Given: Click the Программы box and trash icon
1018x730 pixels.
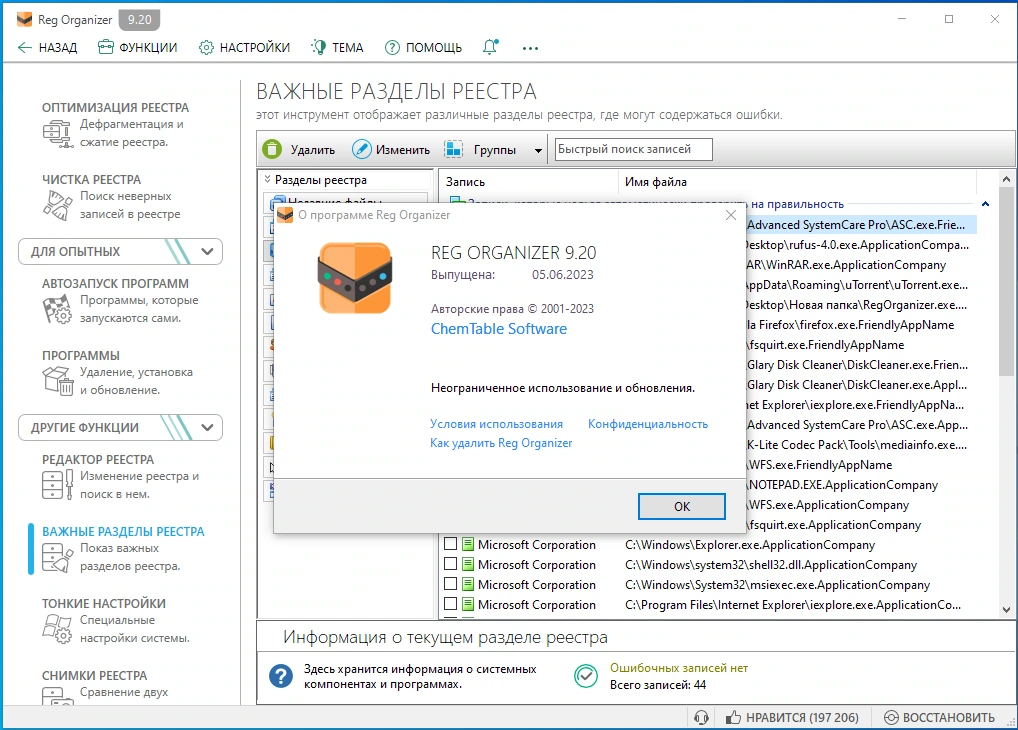Looking at the screenshot, I should click(58, 381).
